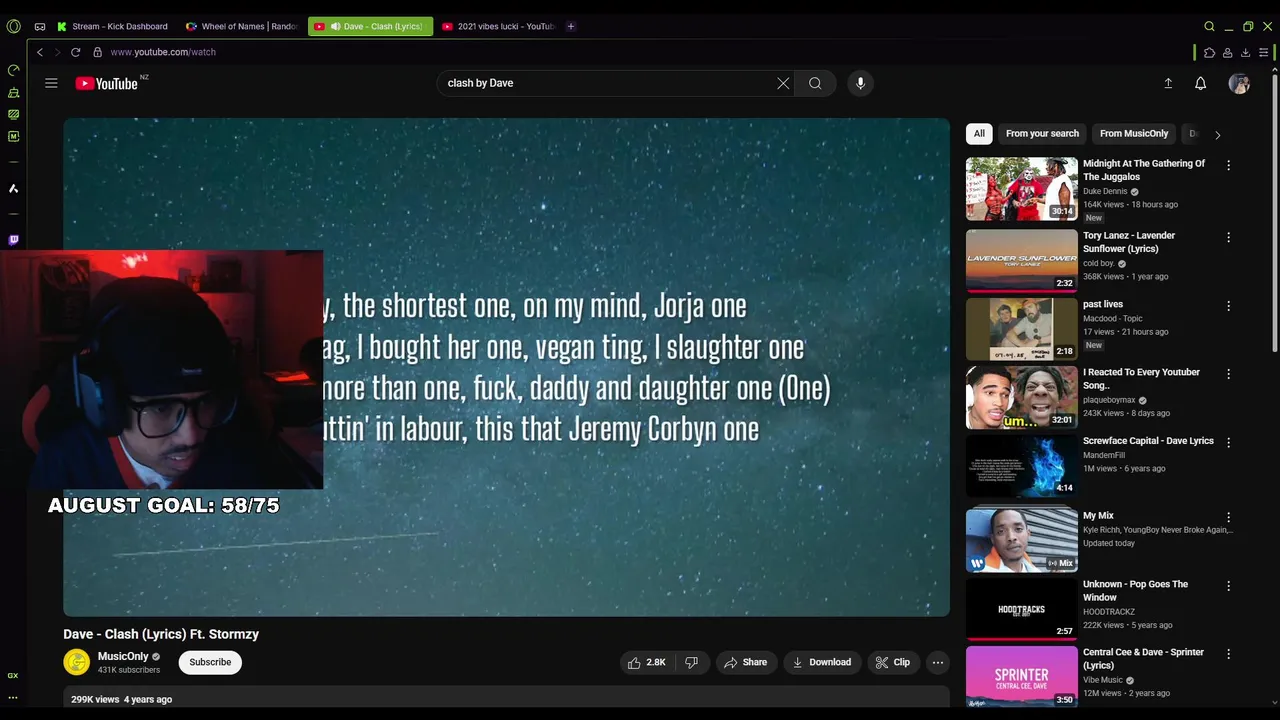Like the video with 2.8K thumbs up
Image resolution: width=1280 pixels, height=720 pixels.
click(x=646, y=662)
